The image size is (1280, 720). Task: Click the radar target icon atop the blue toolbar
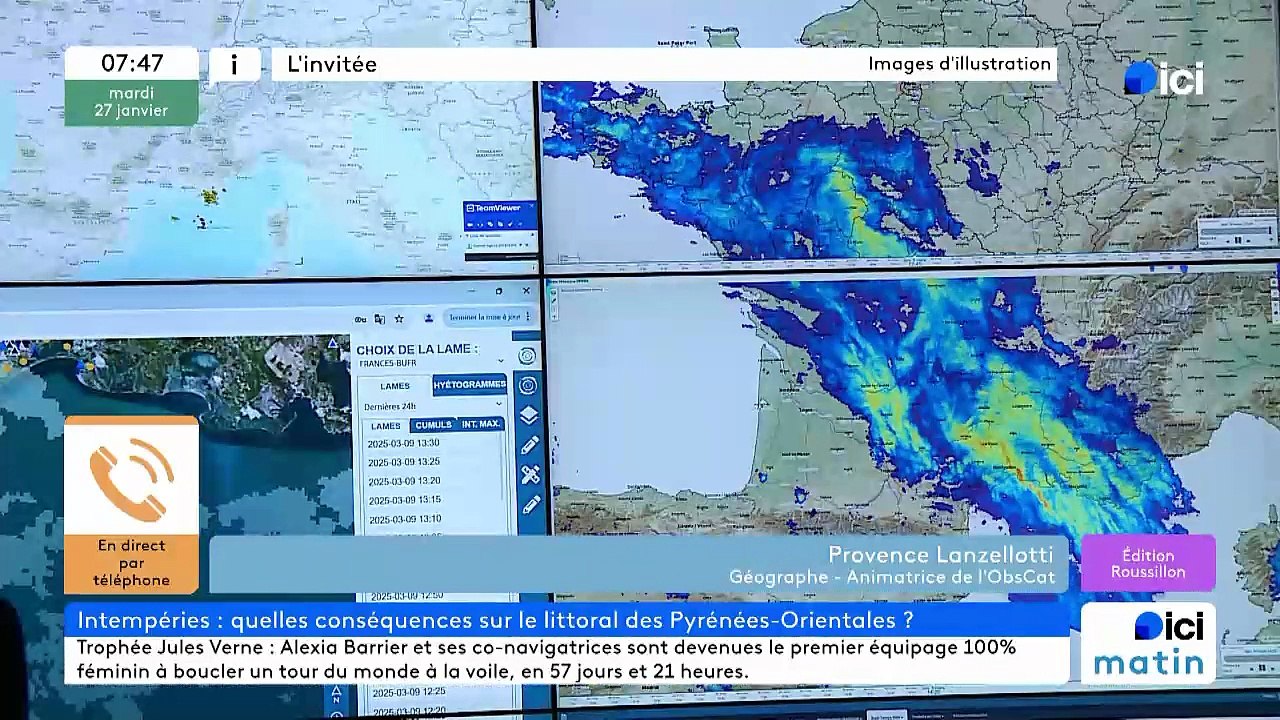(x=528, y=385)
